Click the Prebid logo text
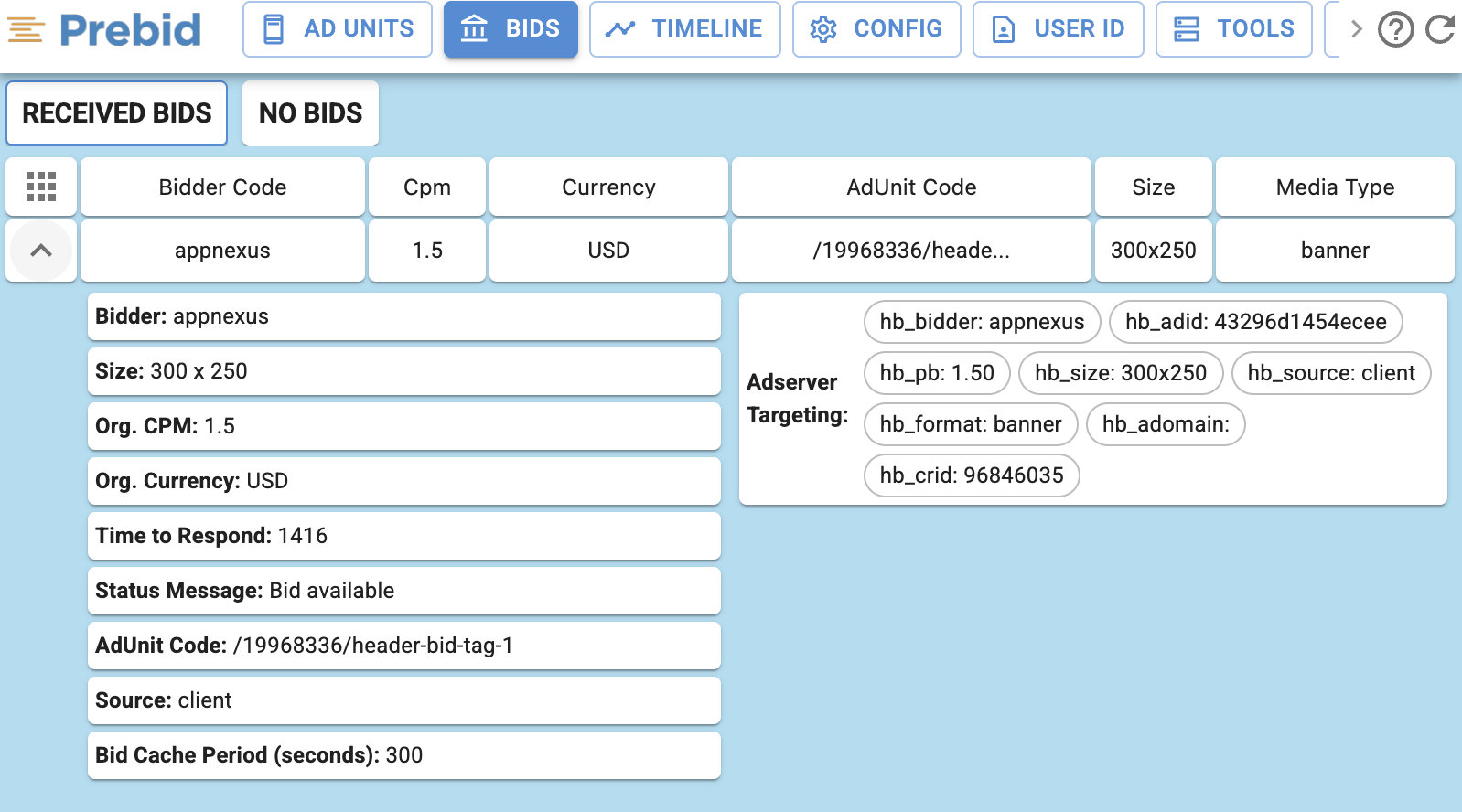The image size is (1462, 812). 130,29
